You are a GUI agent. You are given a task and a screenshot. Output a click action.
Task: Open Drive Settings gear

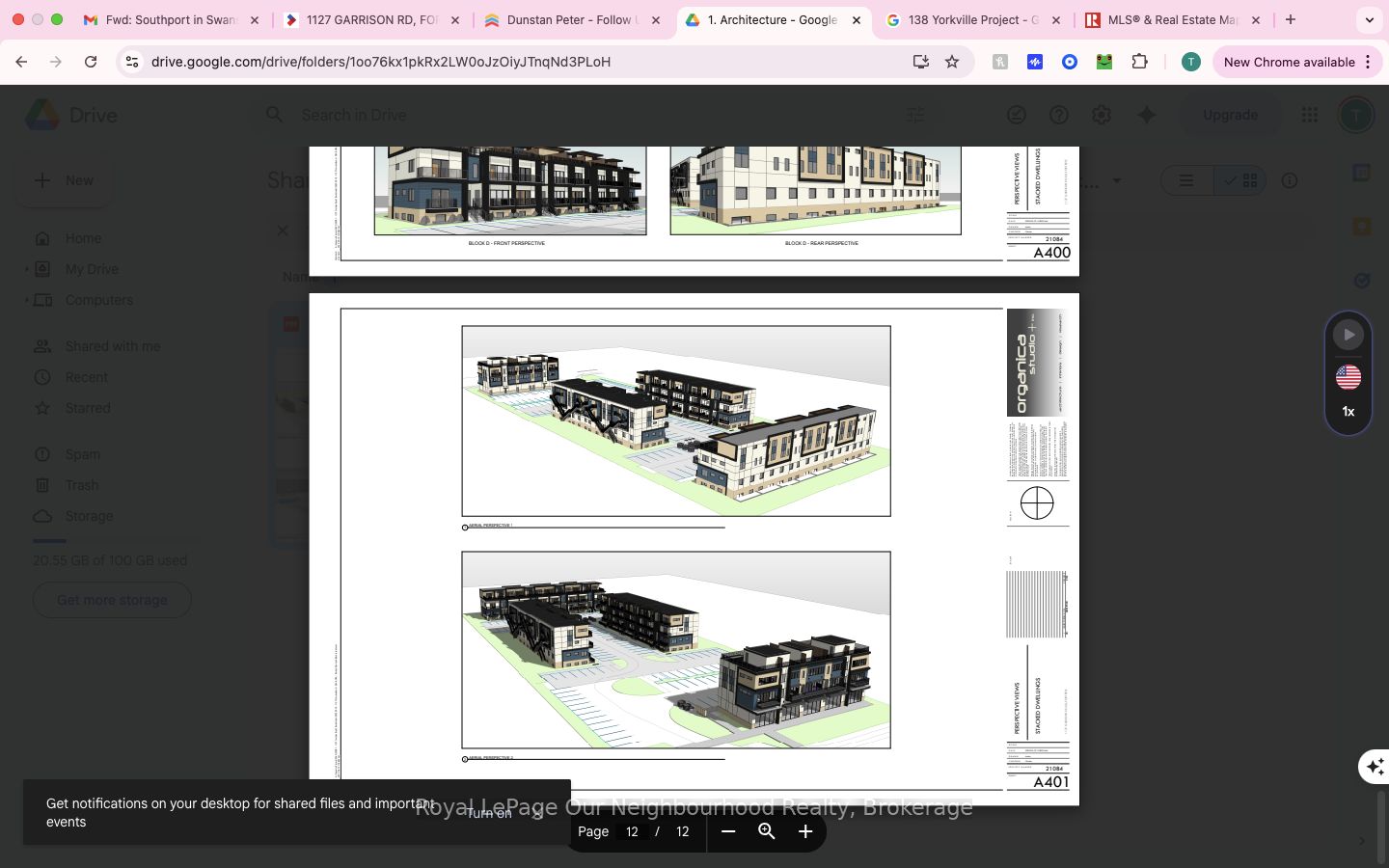click(1102, 115)
